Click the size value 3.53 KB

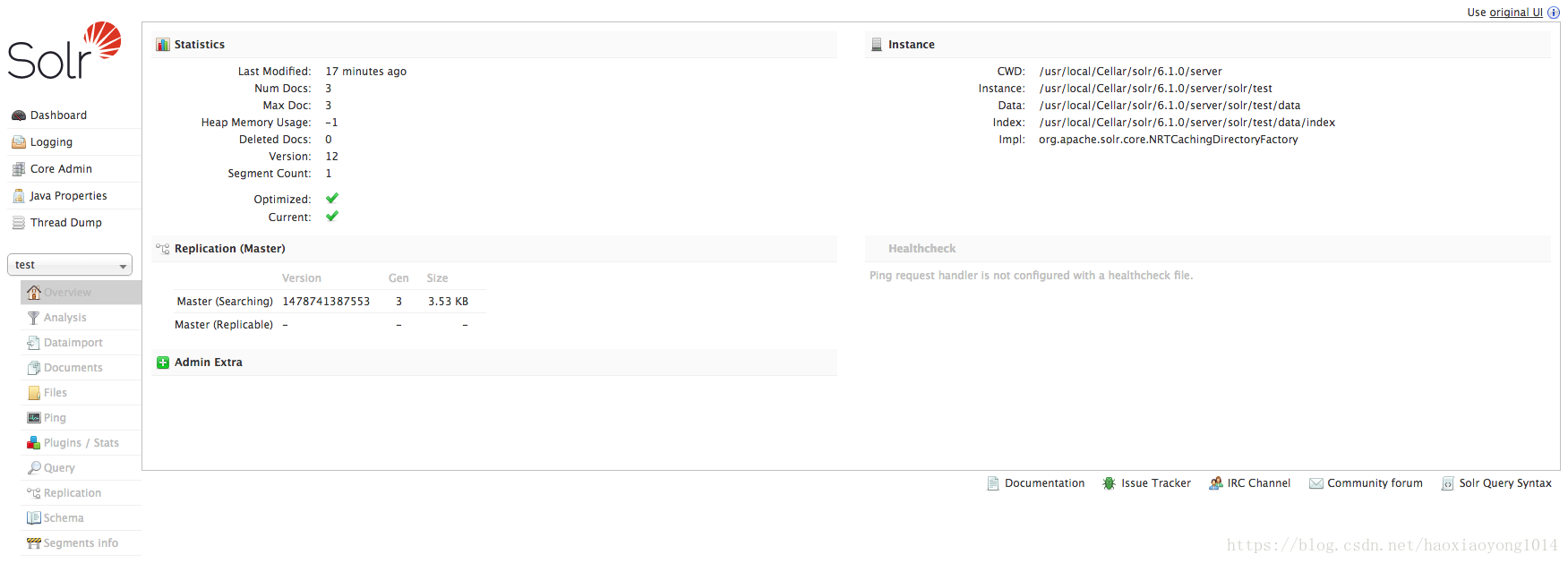pos(448,302)
